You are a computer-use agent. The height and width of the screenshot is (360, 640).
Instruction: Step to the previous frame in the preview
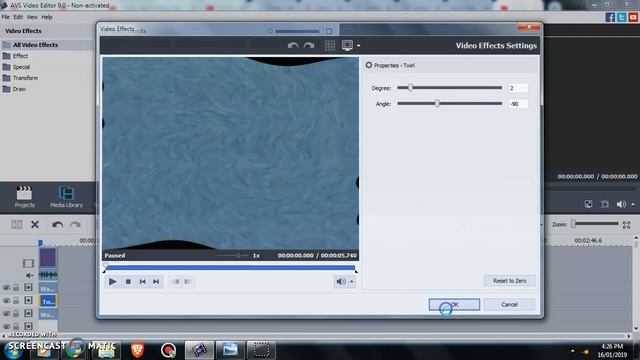coord(142,282)
